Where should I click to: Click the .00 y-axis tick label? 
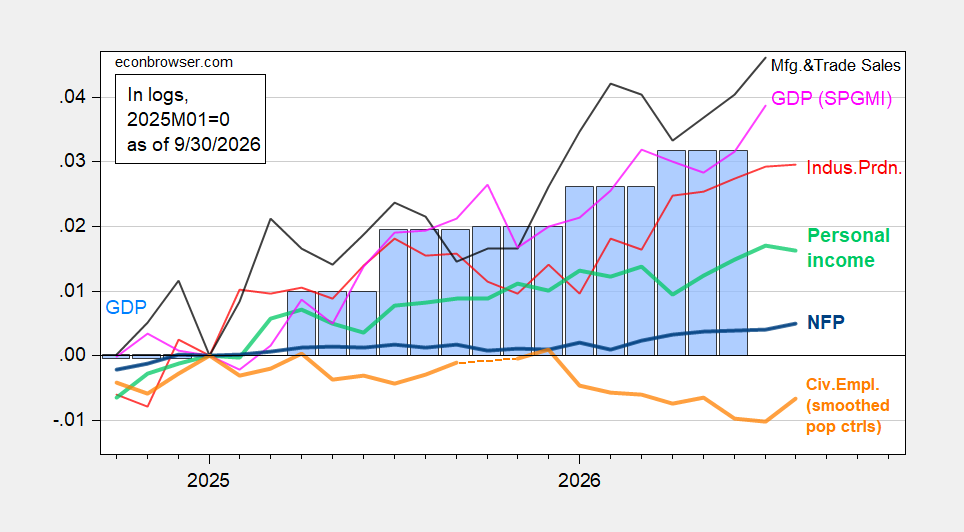point(72,355)
